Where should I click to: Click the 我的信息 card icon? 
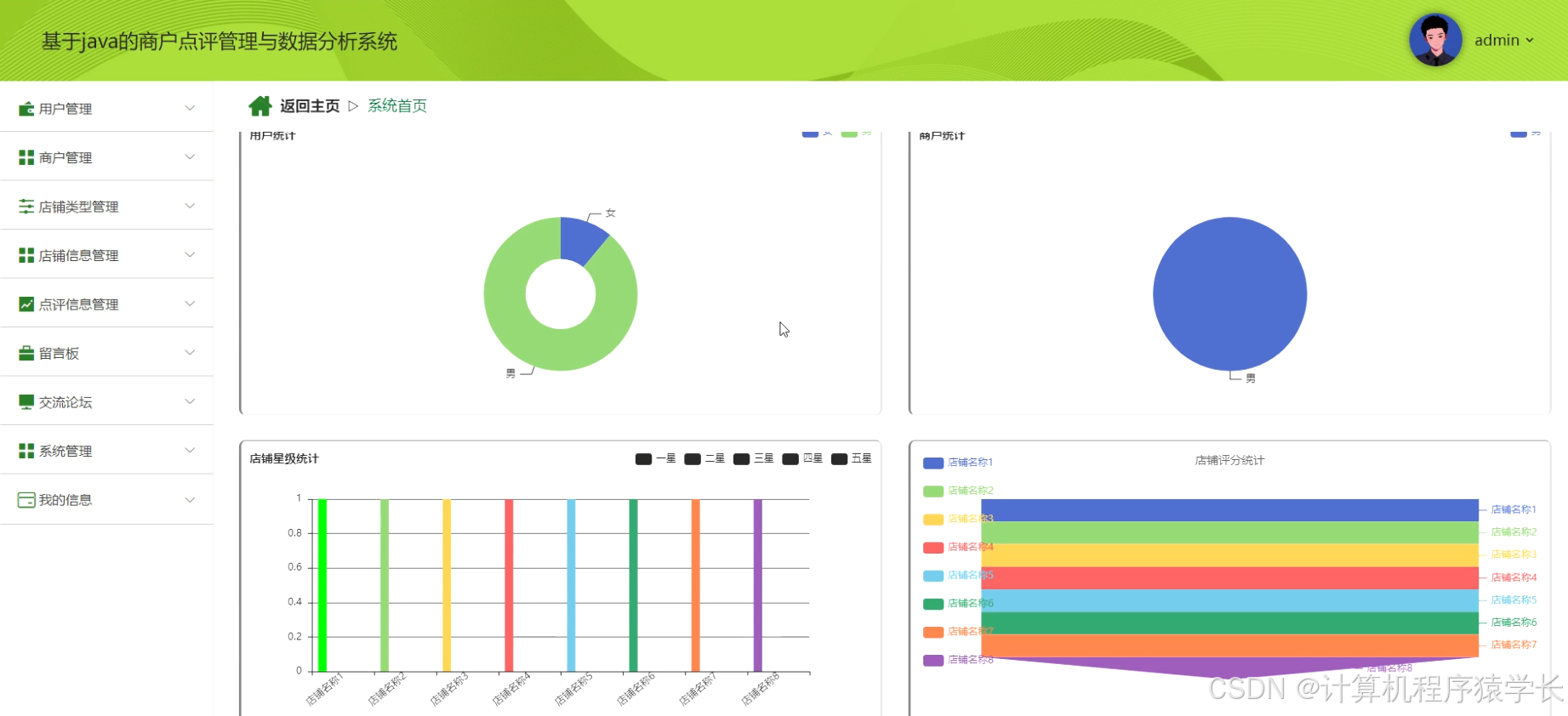point(26,500)
